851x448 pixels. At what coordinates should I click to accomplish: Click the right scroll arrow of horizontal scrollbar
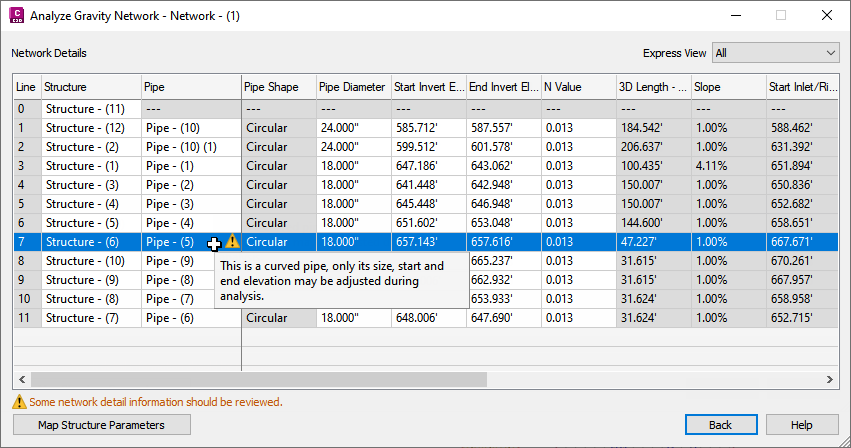pyautogui.click(x=830, y=380)
